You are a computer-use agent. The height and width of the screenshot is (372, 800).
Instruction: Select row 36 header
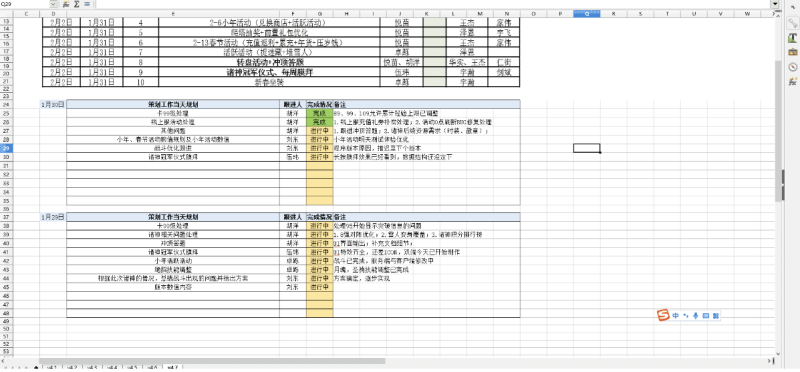pyautogui.click(x=6, y=209)
